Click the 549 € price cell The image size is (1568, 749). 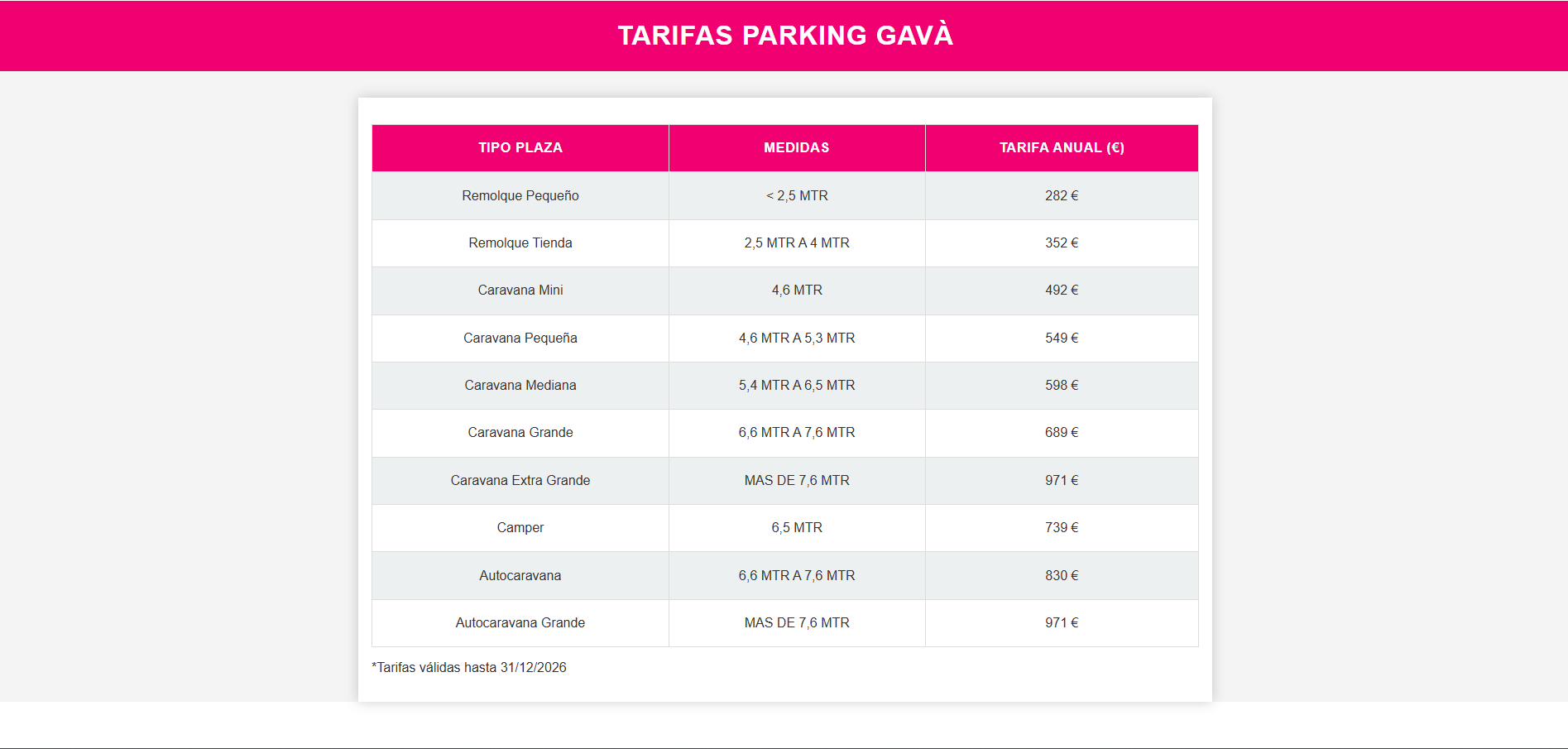pyautogui.click(x=1062, y=338)
